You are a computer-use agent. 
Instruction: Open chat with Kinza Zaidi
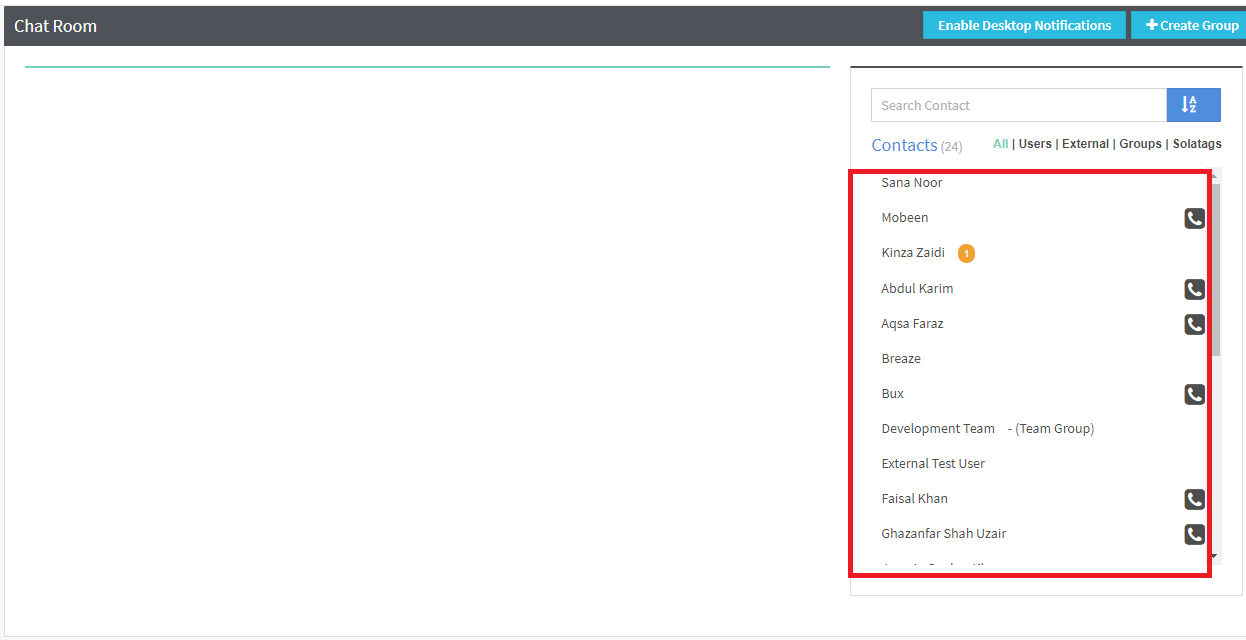(x=913, y=253)
